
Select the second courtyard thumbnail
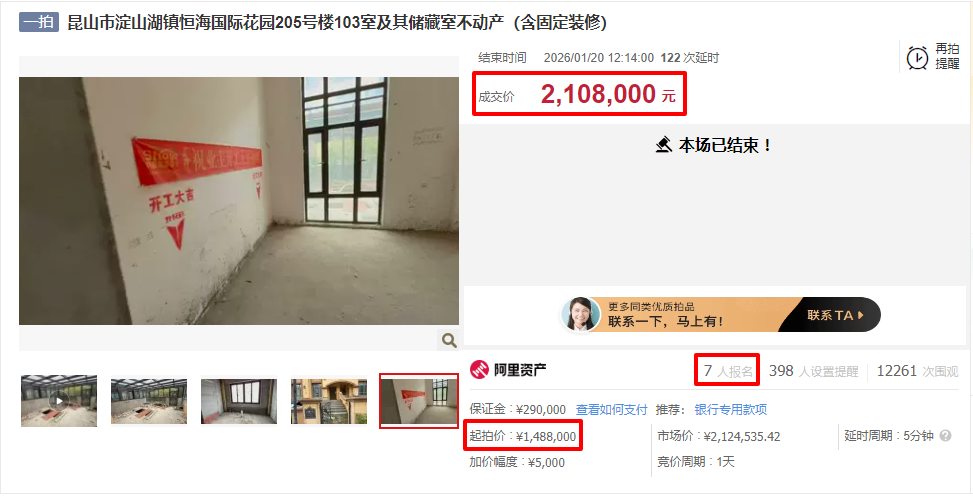pyautogui.click(x=149, y=401)
